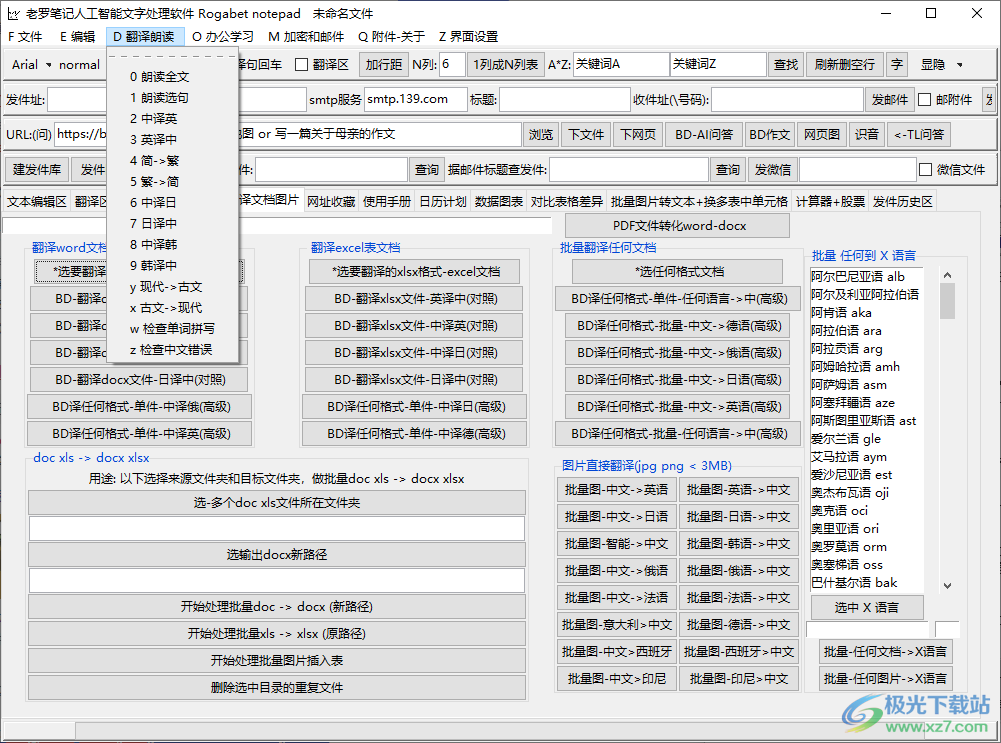
Task: Click the 刷新删空行 toolbar button
Action: [x=843, y=65]
